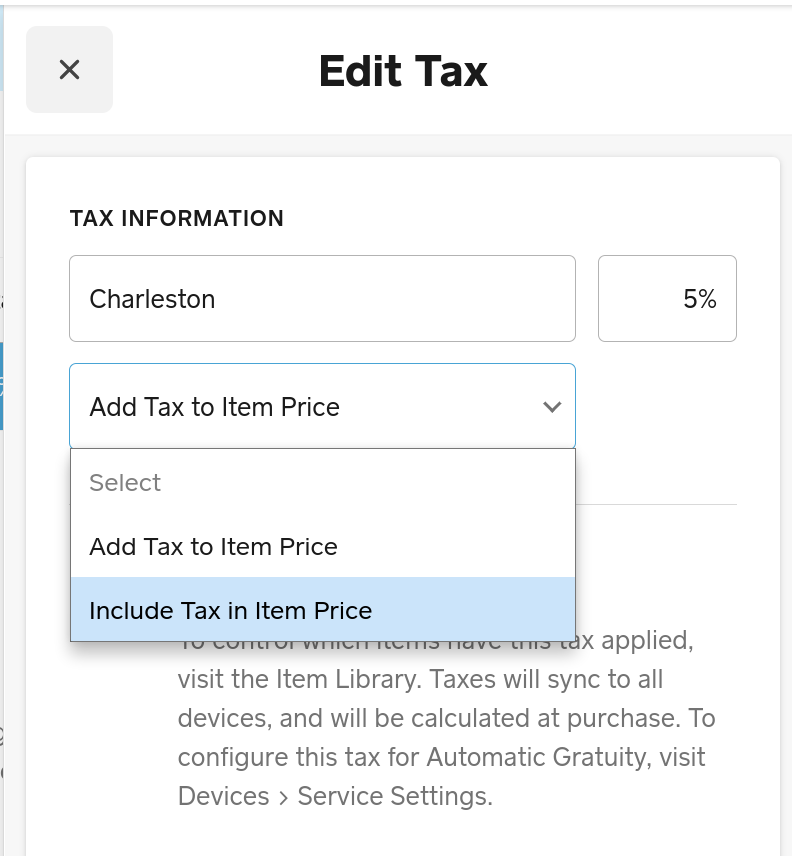This screenshot has height=856, width=792.
Task: Click the blue strip behind the dialog
Action: (2, 385)
